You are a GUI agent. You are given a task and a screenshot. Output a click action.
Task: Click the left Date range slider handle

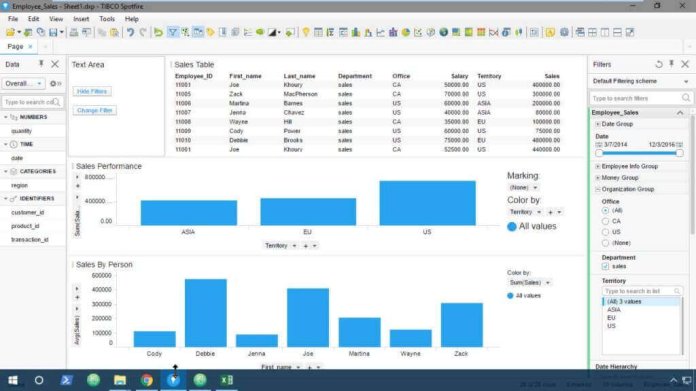pos(599,154)
